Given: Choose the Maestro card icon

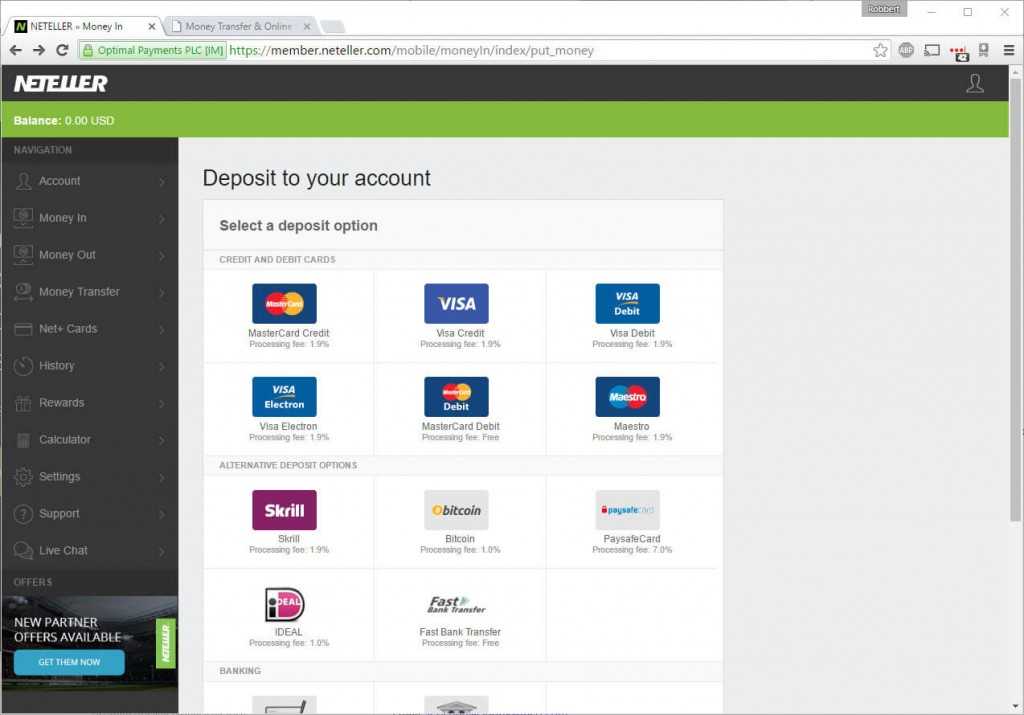Looking at the screenshot, I should [627, 397].
